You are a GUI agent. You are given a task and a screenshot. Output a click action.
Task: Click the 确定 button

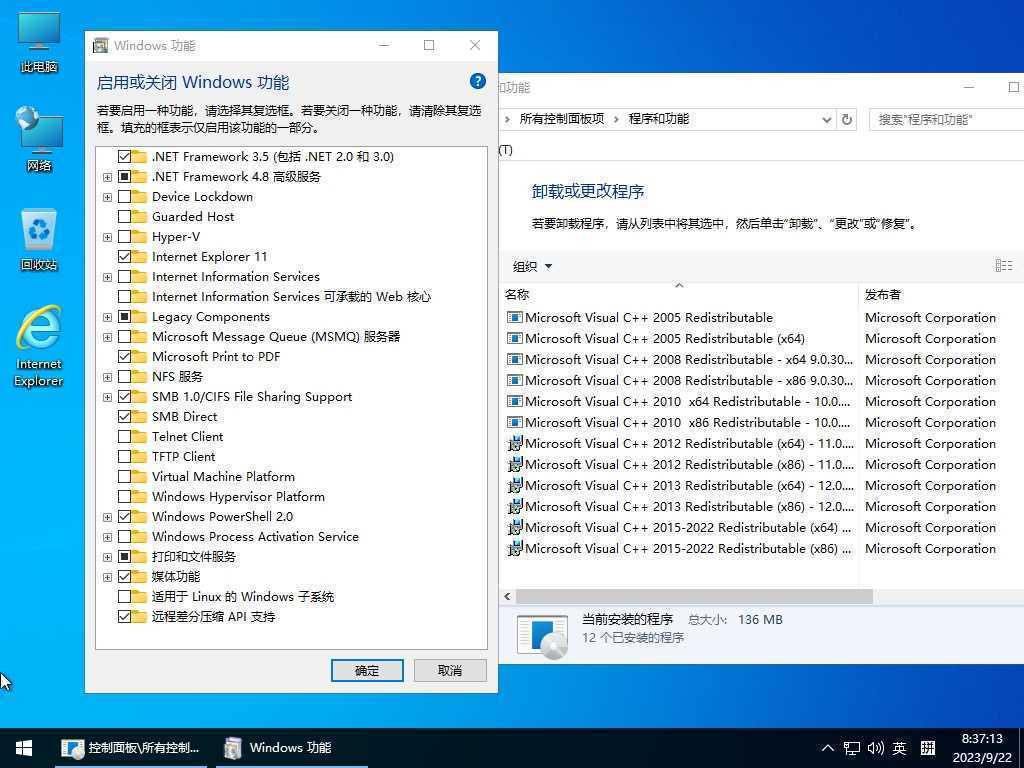coord(367,670)
